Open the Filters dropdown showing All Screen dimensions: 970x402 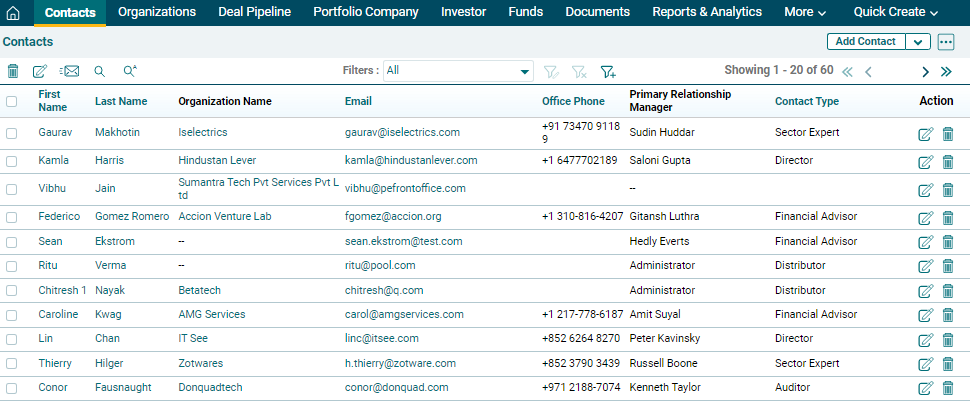458,71
